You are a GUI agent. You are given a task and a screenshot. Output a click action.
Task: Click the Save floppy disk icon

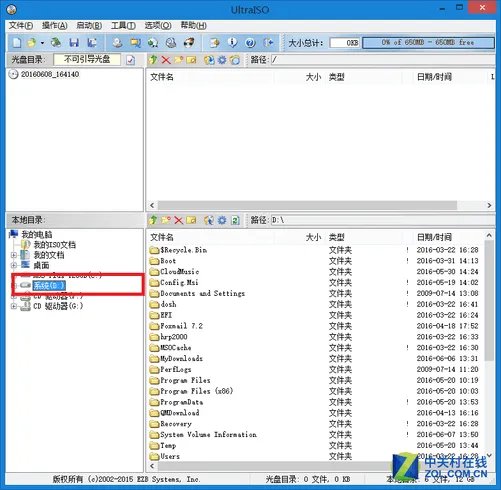coord(74,42)
